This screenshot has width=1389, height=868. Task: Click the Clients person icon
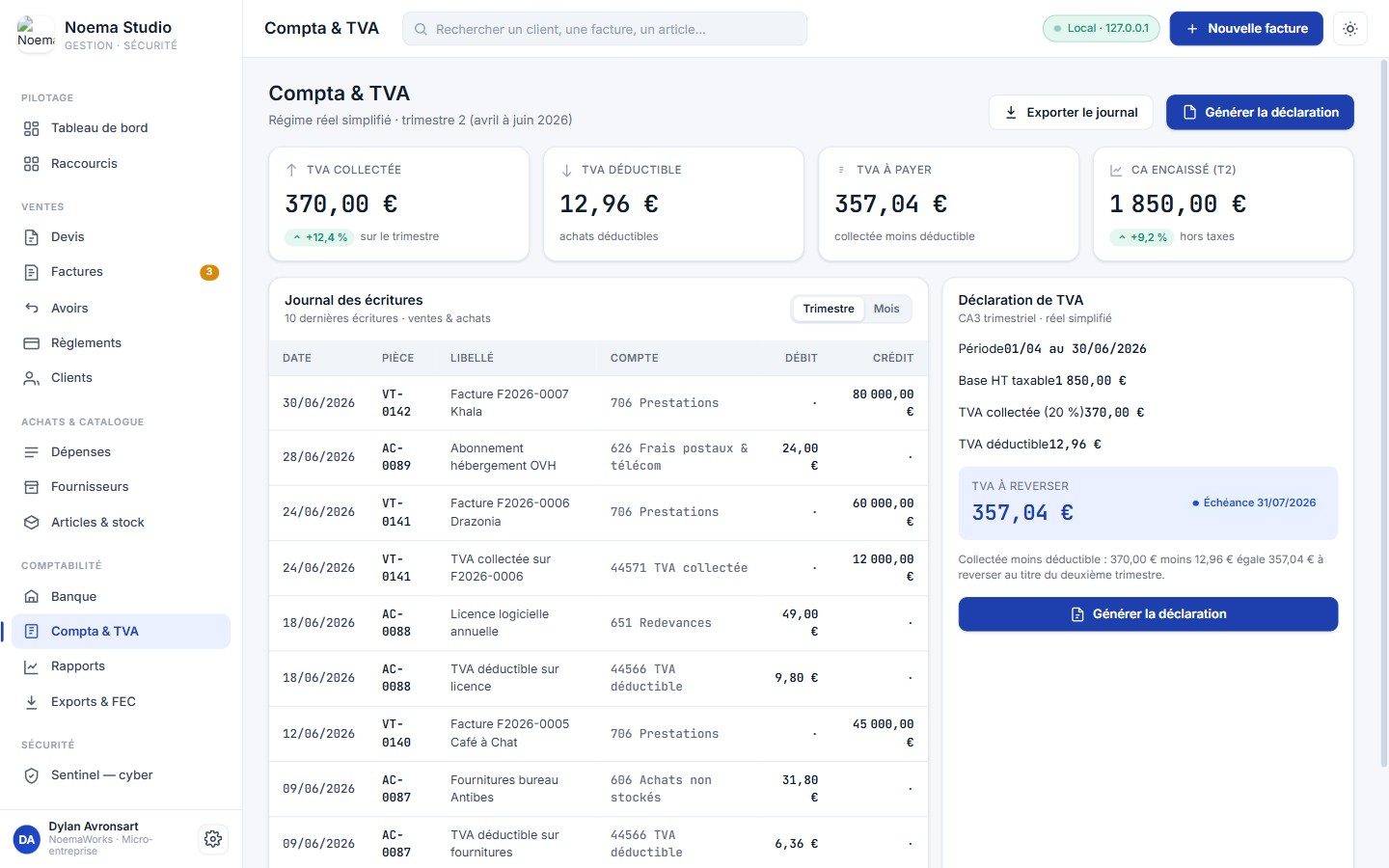pos(32,378)
